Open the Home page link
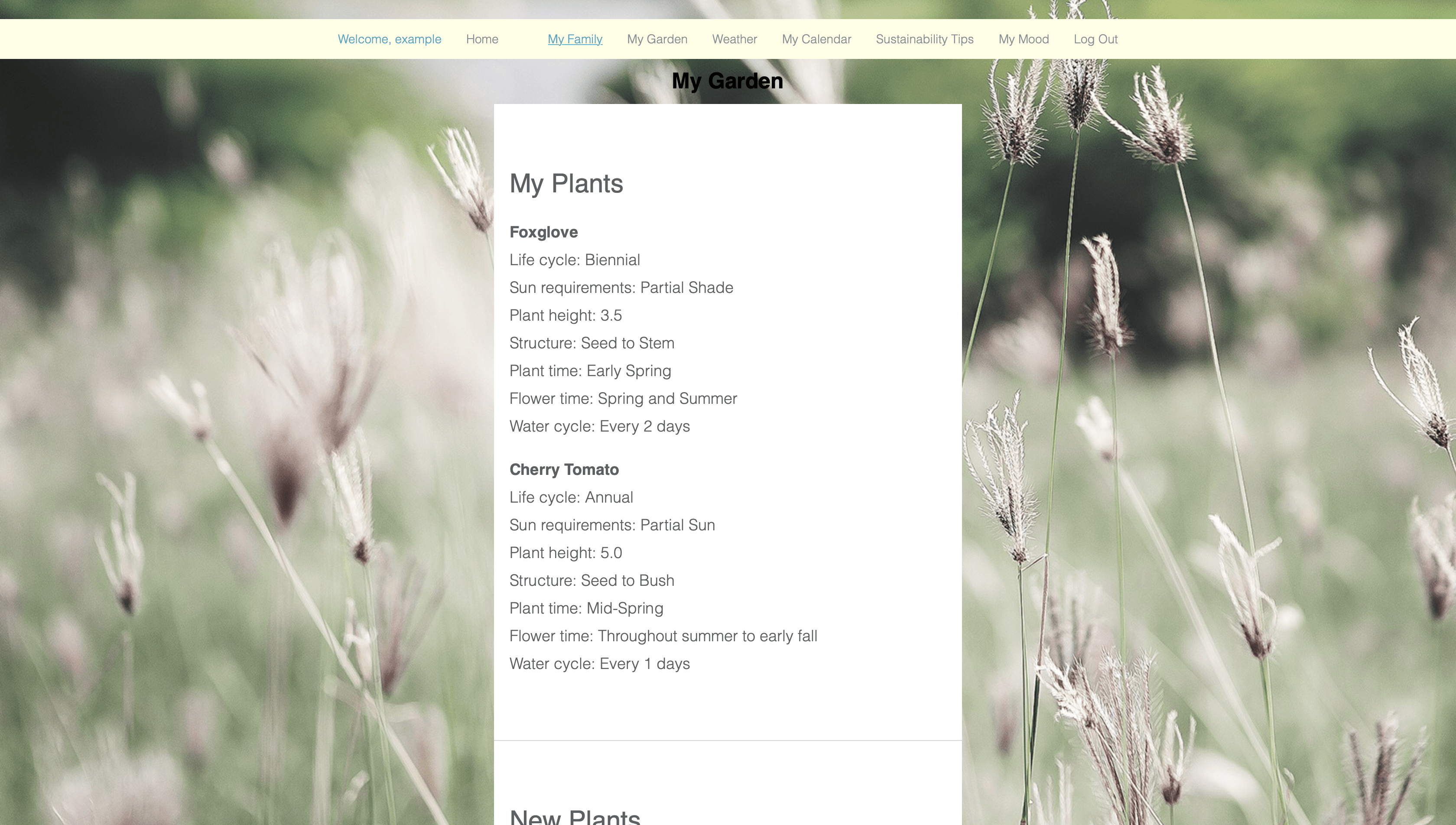This screenshot has height=825, width=1456. pos(481,39)
